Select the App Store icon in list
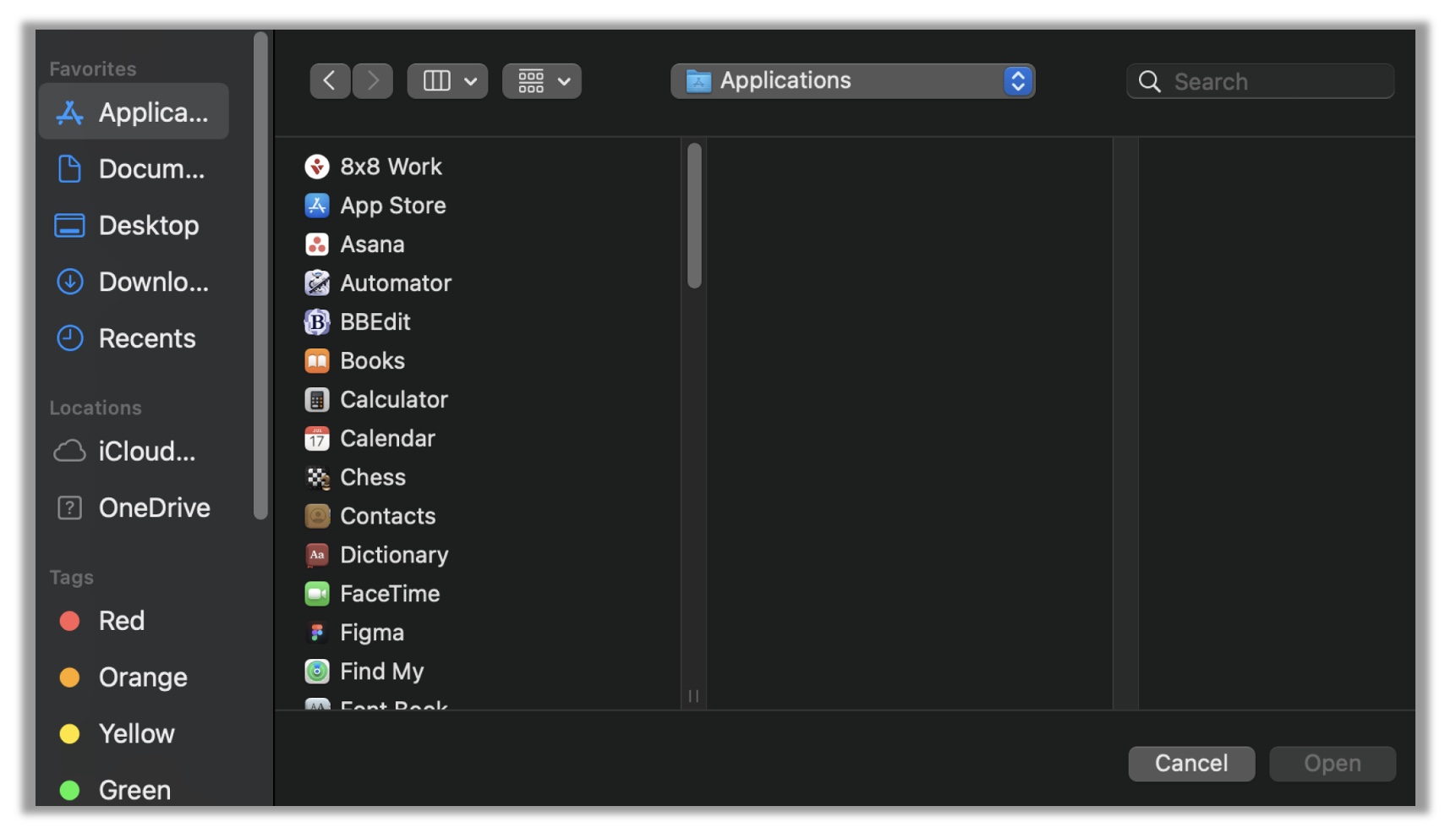 pyautogui.click(x=317, y=206)
